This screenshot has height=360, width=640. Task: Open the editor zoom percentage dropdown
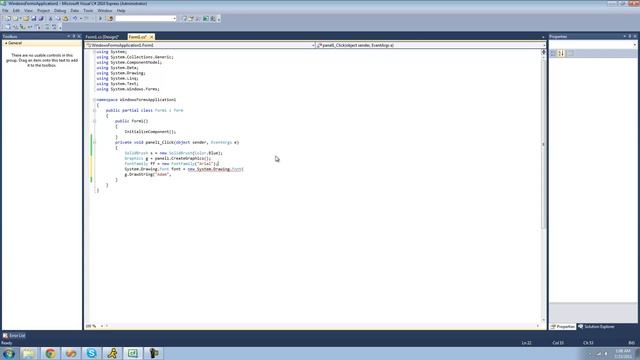[102, 326]
